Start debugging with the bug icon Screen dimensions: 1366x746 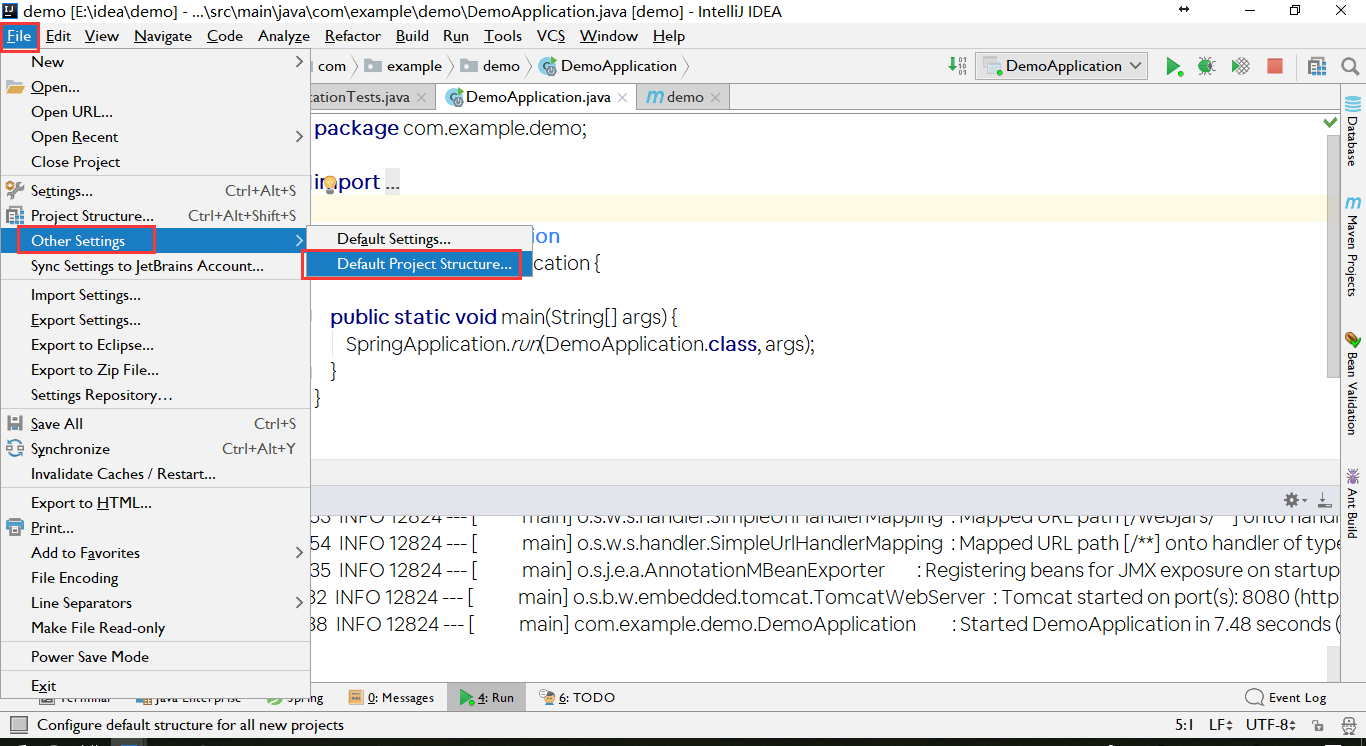(1207, 67)
